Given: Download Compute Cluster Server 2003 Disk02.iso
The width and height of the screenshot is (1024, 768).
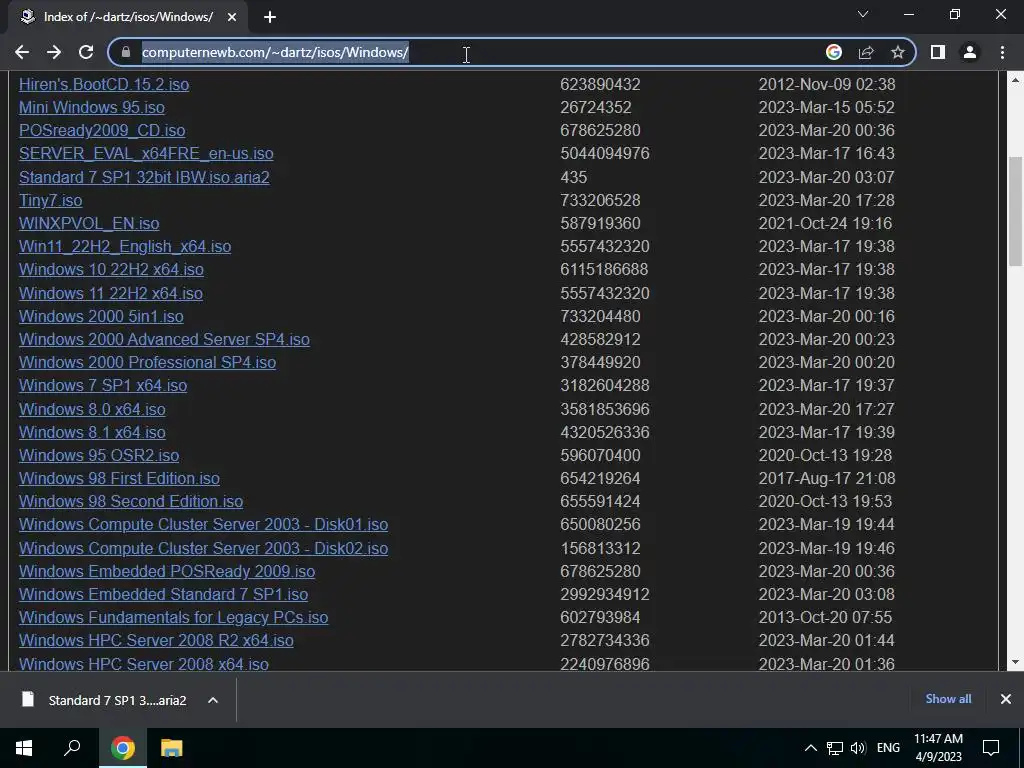Looking at the screenshot, I should point(203,549).
